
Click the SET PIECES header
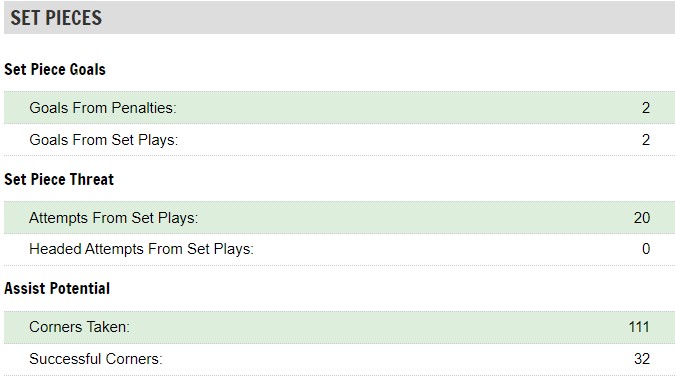[56, 18]
